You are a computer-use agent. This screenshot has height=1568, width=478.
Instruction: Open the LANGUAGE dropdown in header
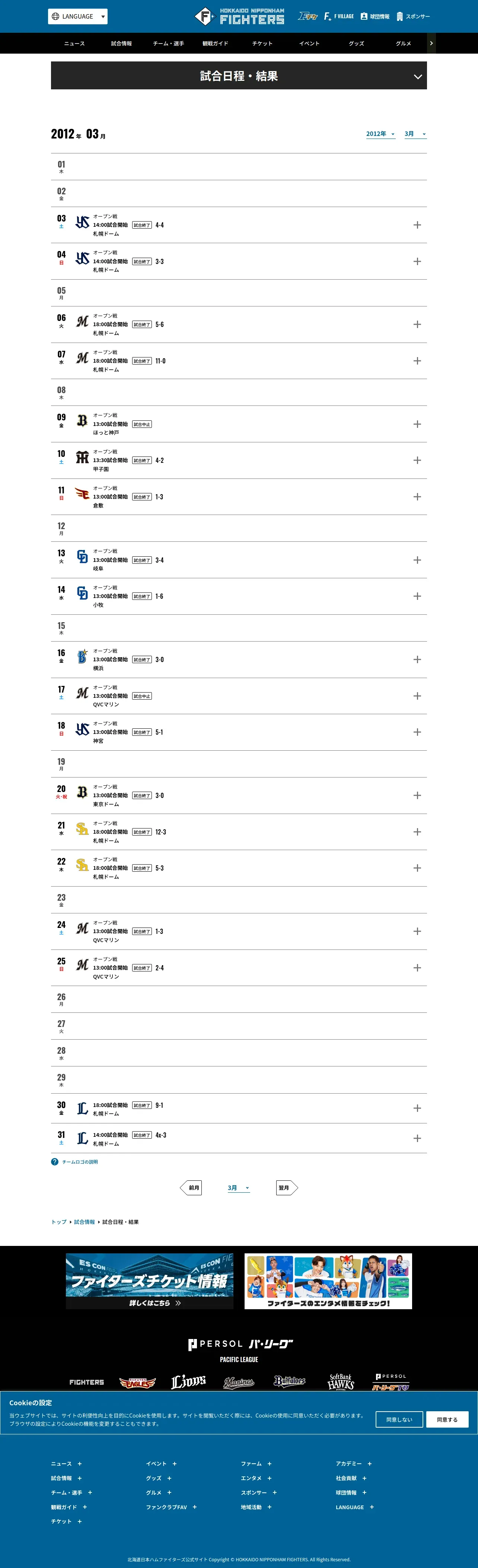[x=78, y=16]
